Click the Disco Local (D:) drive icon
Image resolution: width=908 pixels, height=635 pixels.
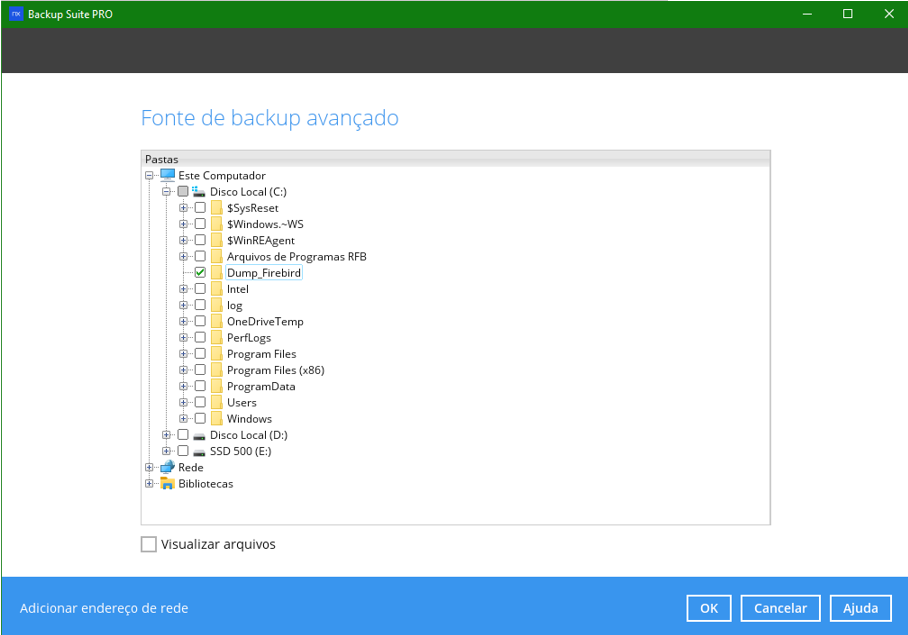pyautogui.click(x=199, y=435)
